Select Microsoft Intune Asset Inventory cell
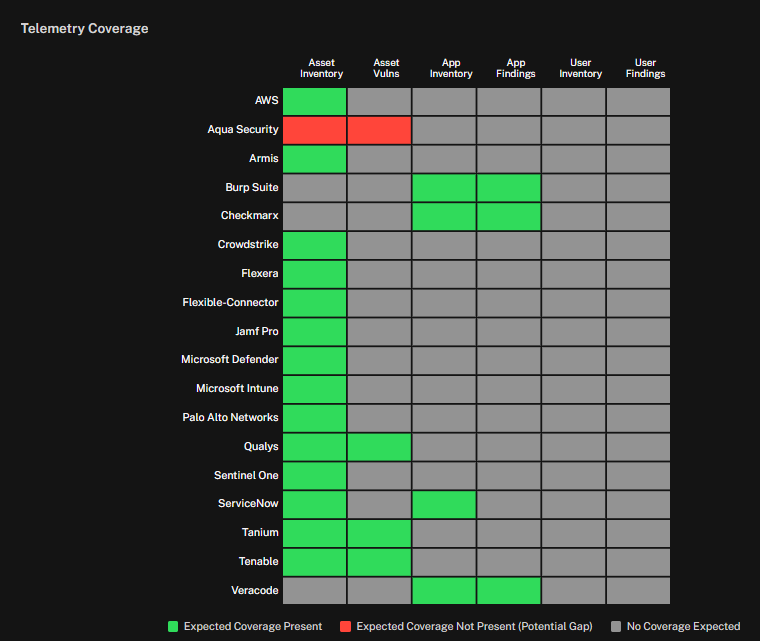The height and width of the screenshot is (641, 760). point(315,389)
